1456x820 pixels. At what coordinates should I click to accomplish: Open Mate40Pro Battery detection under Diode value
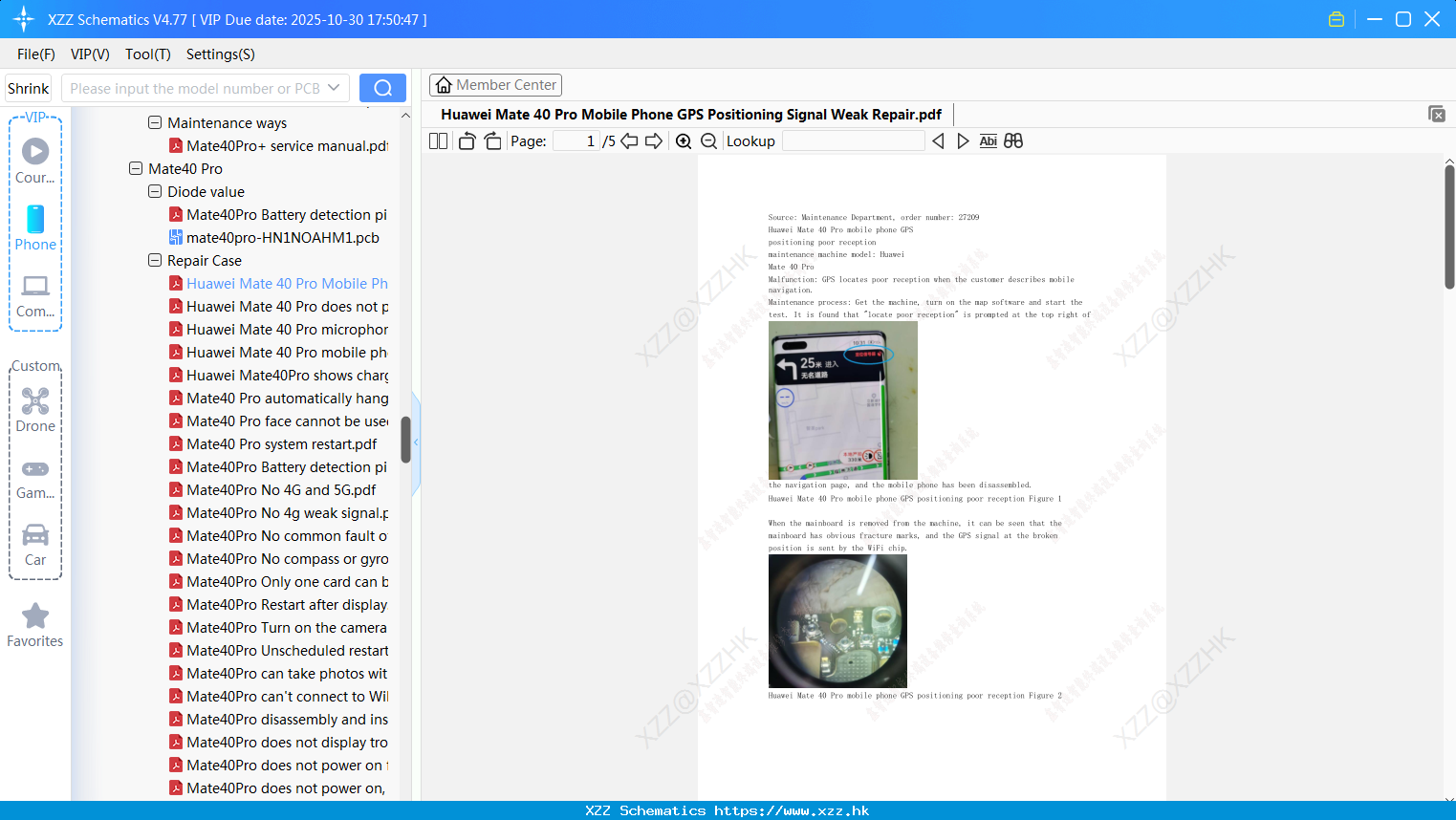click(278, 214)
